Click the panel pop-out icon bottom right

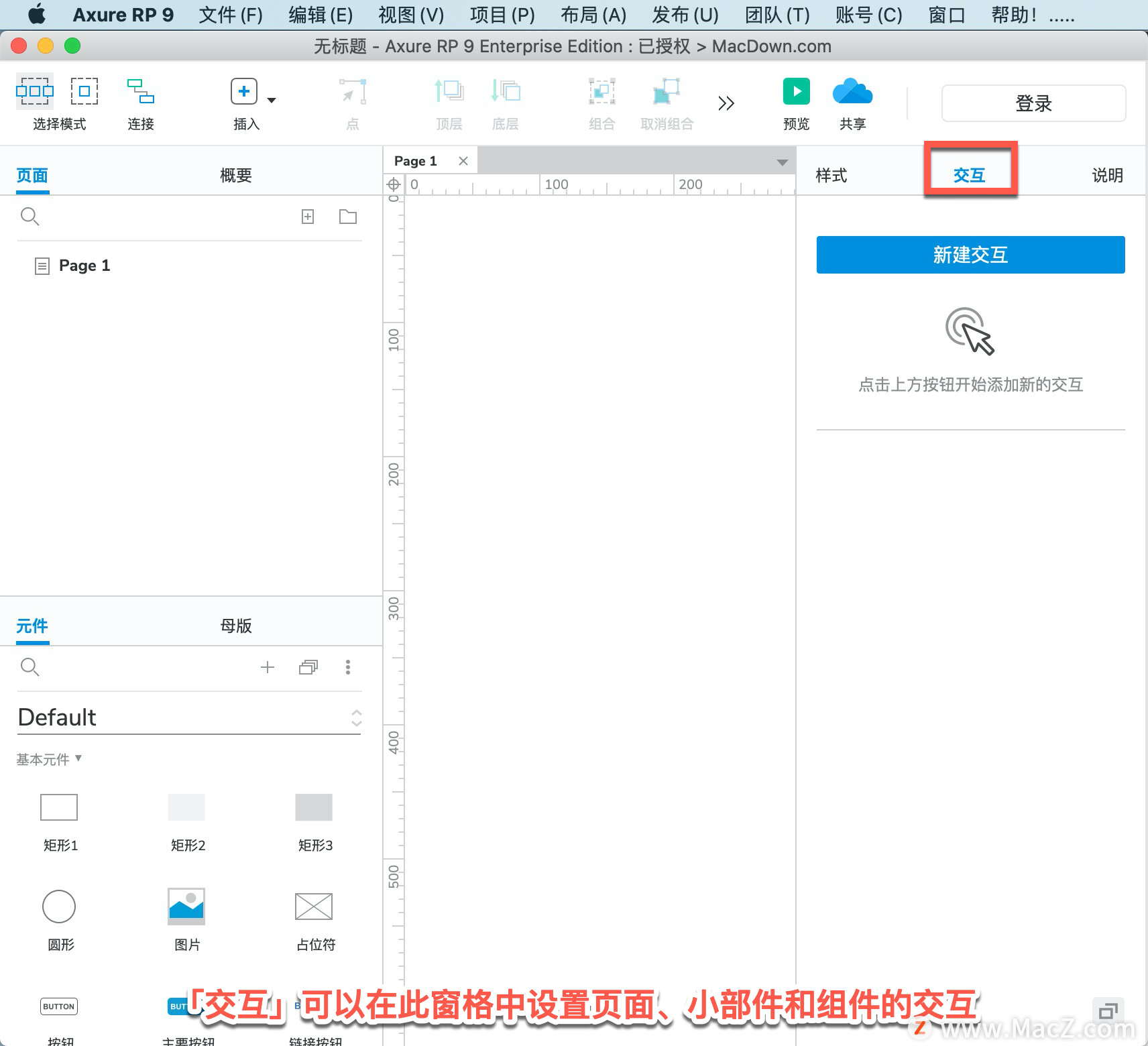(x=1108, y=1010)
